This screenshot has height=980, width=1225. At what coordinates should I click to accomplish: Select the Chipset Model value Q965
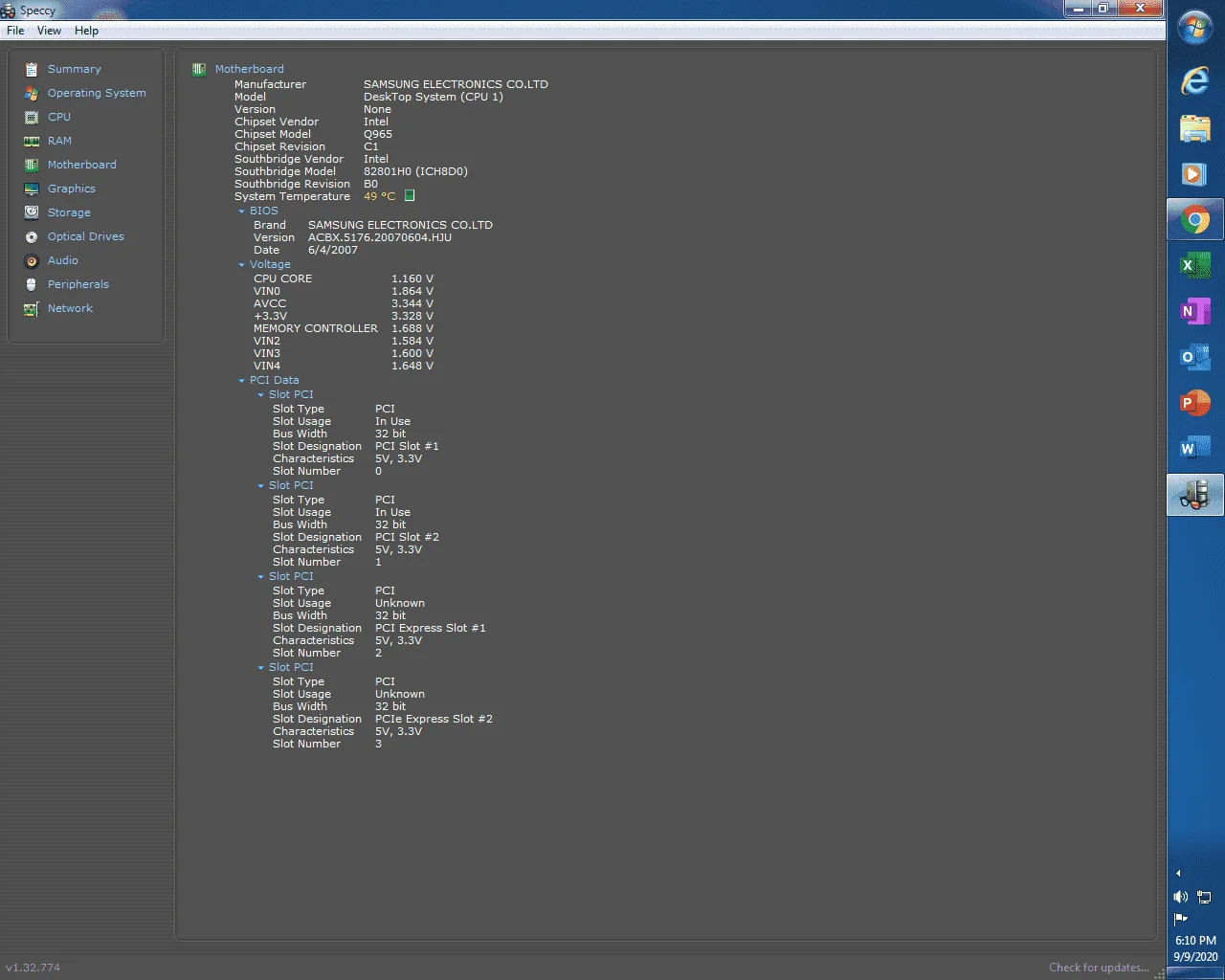pyautogui.click(x=378, y=134)
